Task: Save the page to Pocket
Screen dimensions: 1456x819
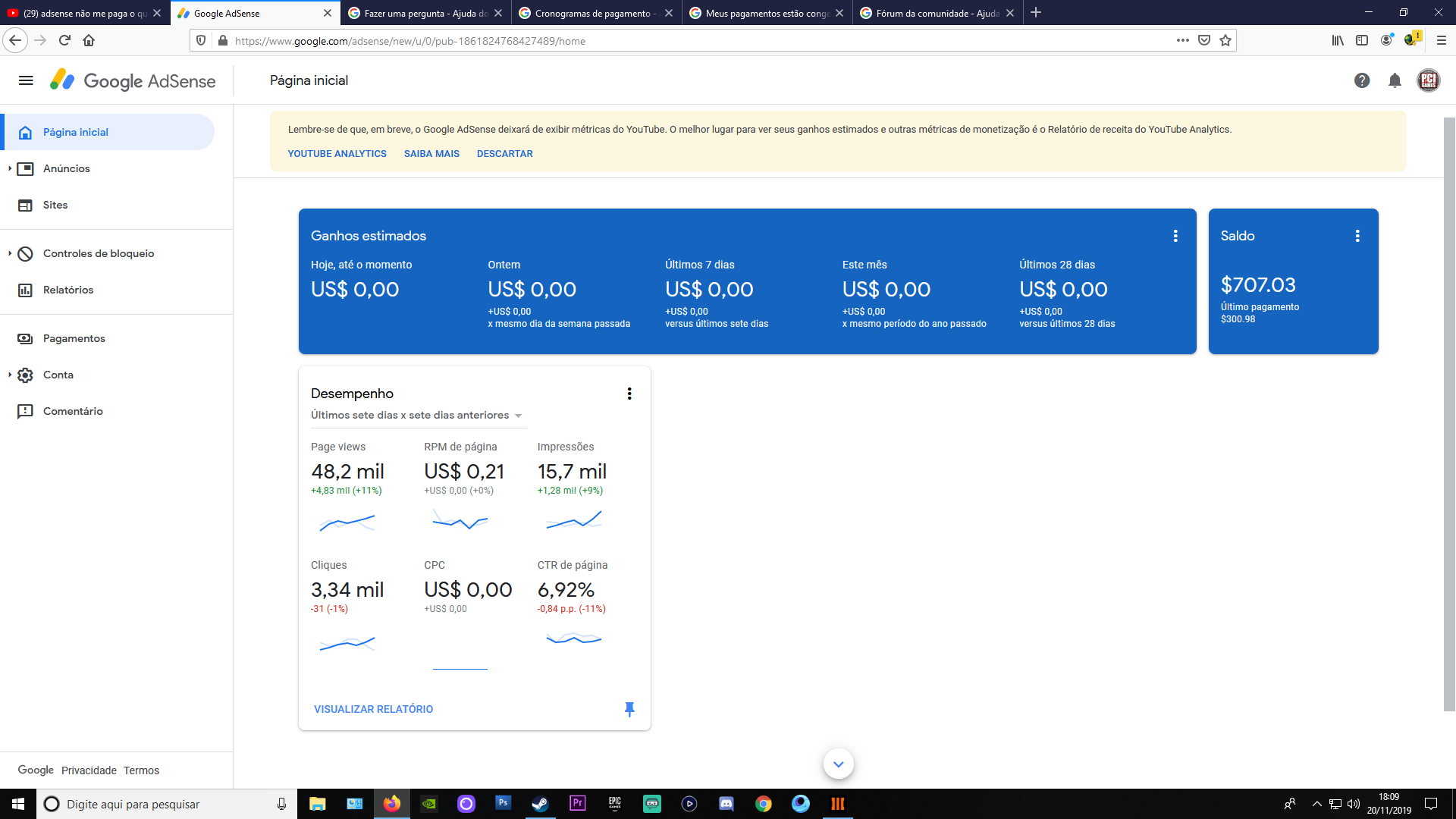Action: click(1204, 40)
